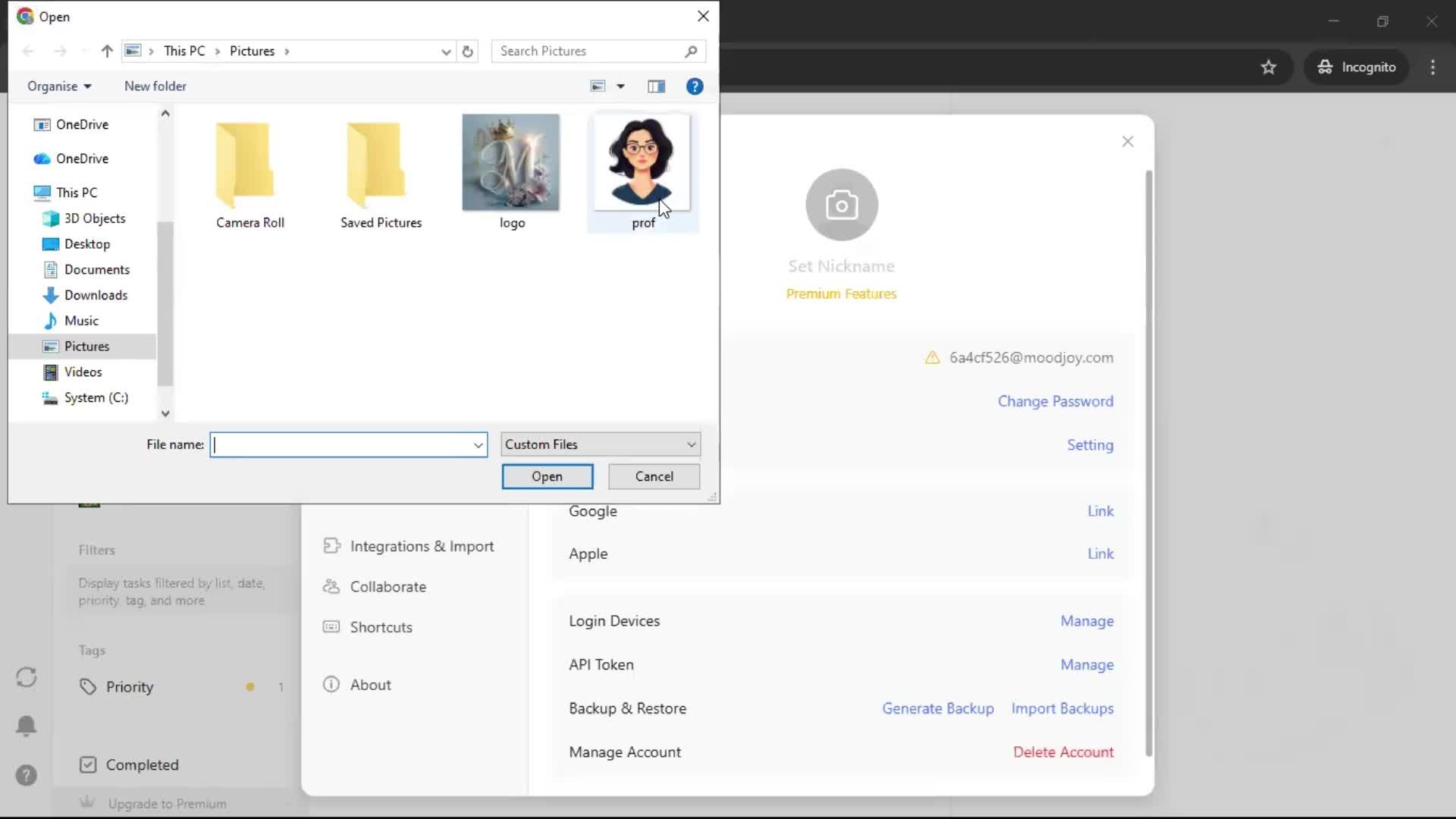Toggle the preview pane icon

point(656,86)
